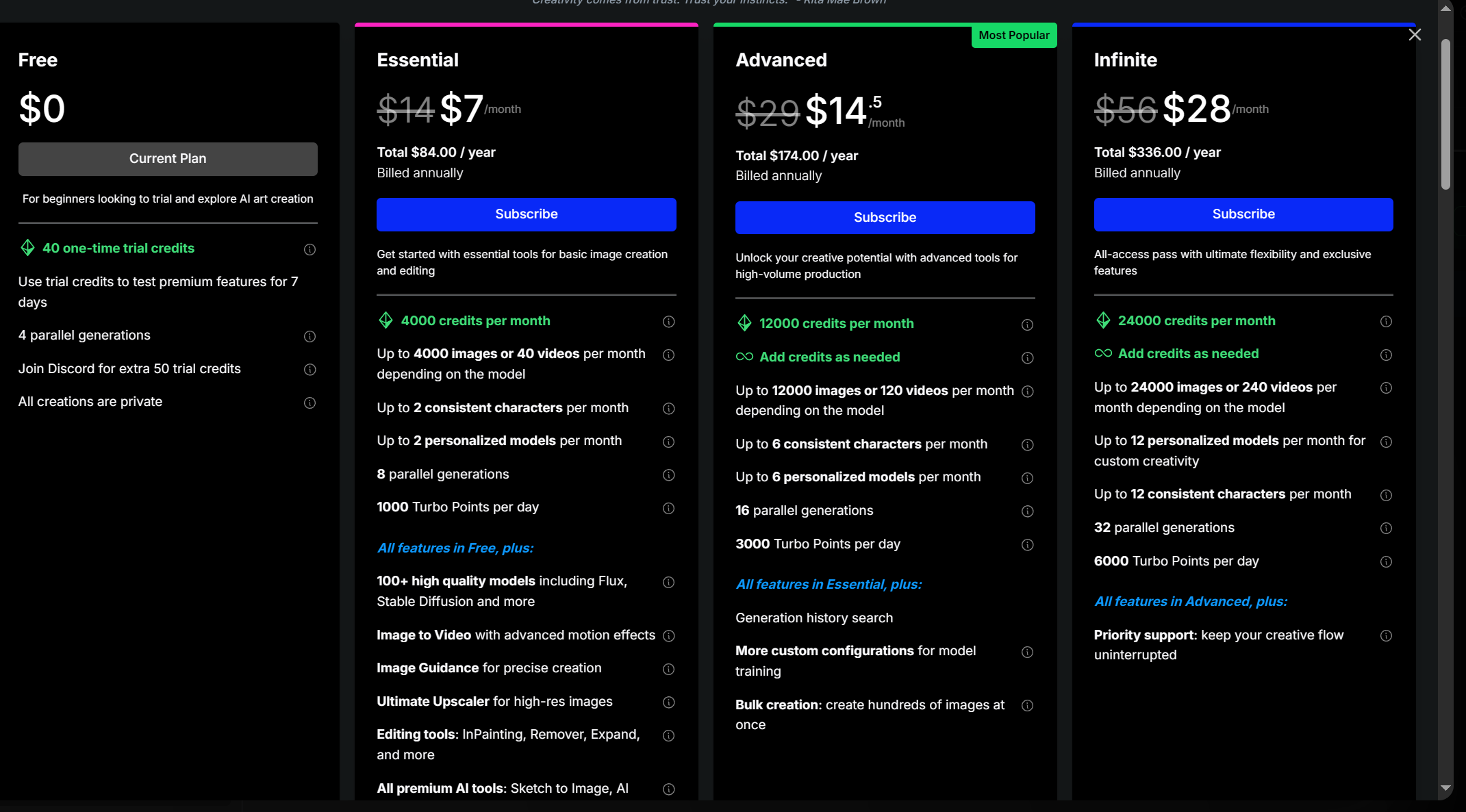
Task: Click infinity icon in the Advanced plan
Action: coord(744,357)
